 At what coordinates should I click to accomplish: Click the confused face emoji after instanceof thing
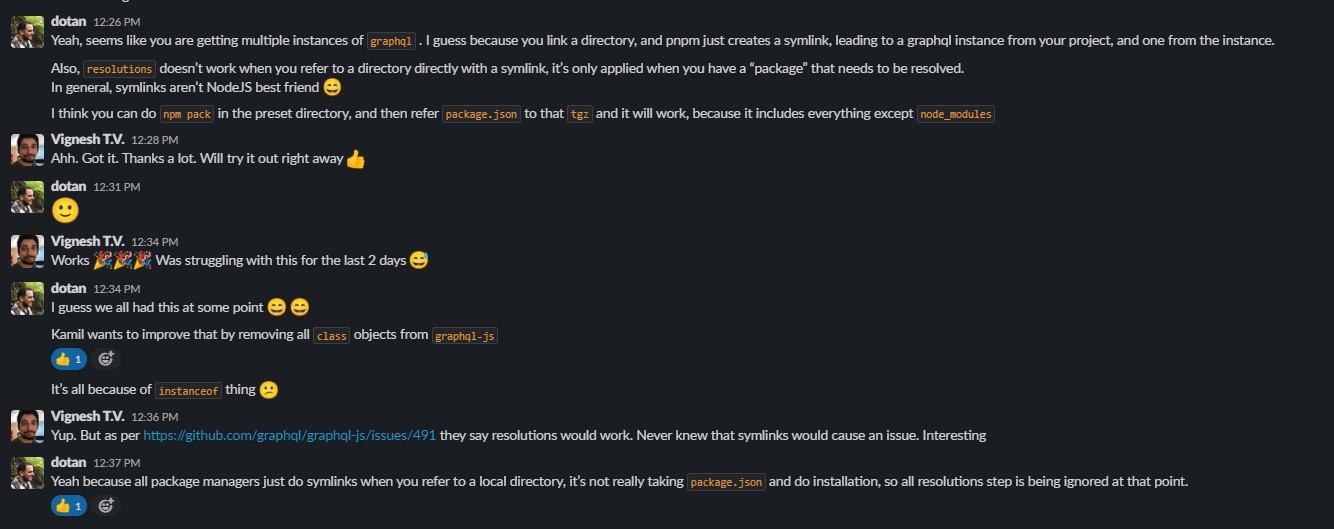pyautogui.click(x=268, y=390)
